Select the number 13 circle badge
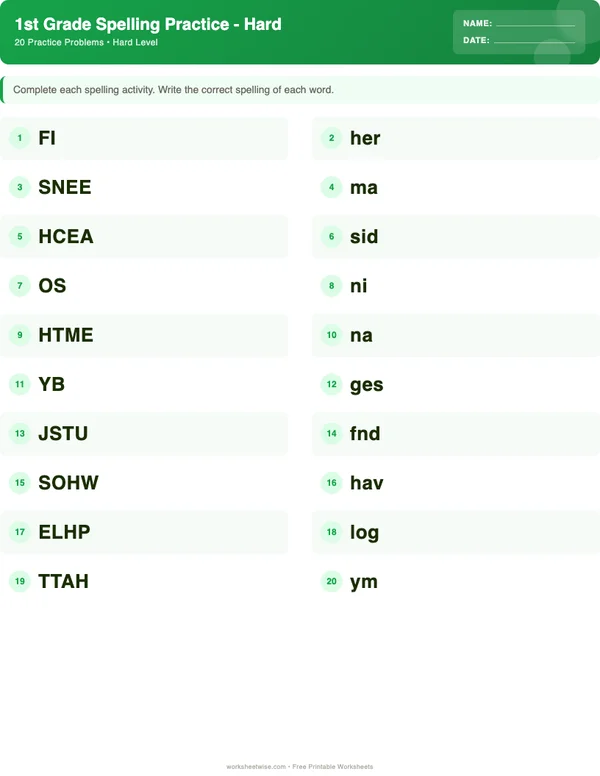The height and width of the screenshot is (776, 600). 19,434
